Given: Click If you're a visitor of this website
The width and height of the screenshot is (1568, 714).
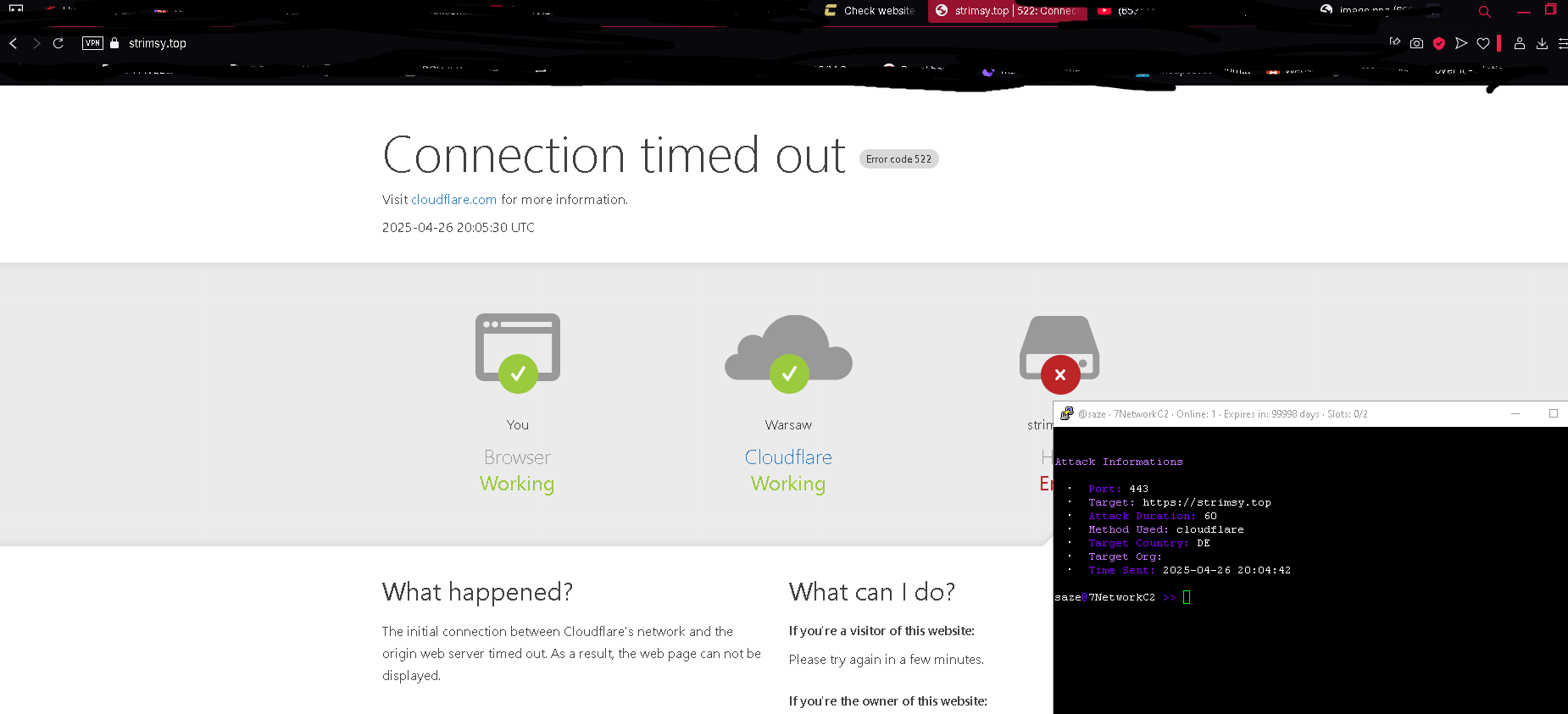Looking at the screenshot, I should 881,631.
